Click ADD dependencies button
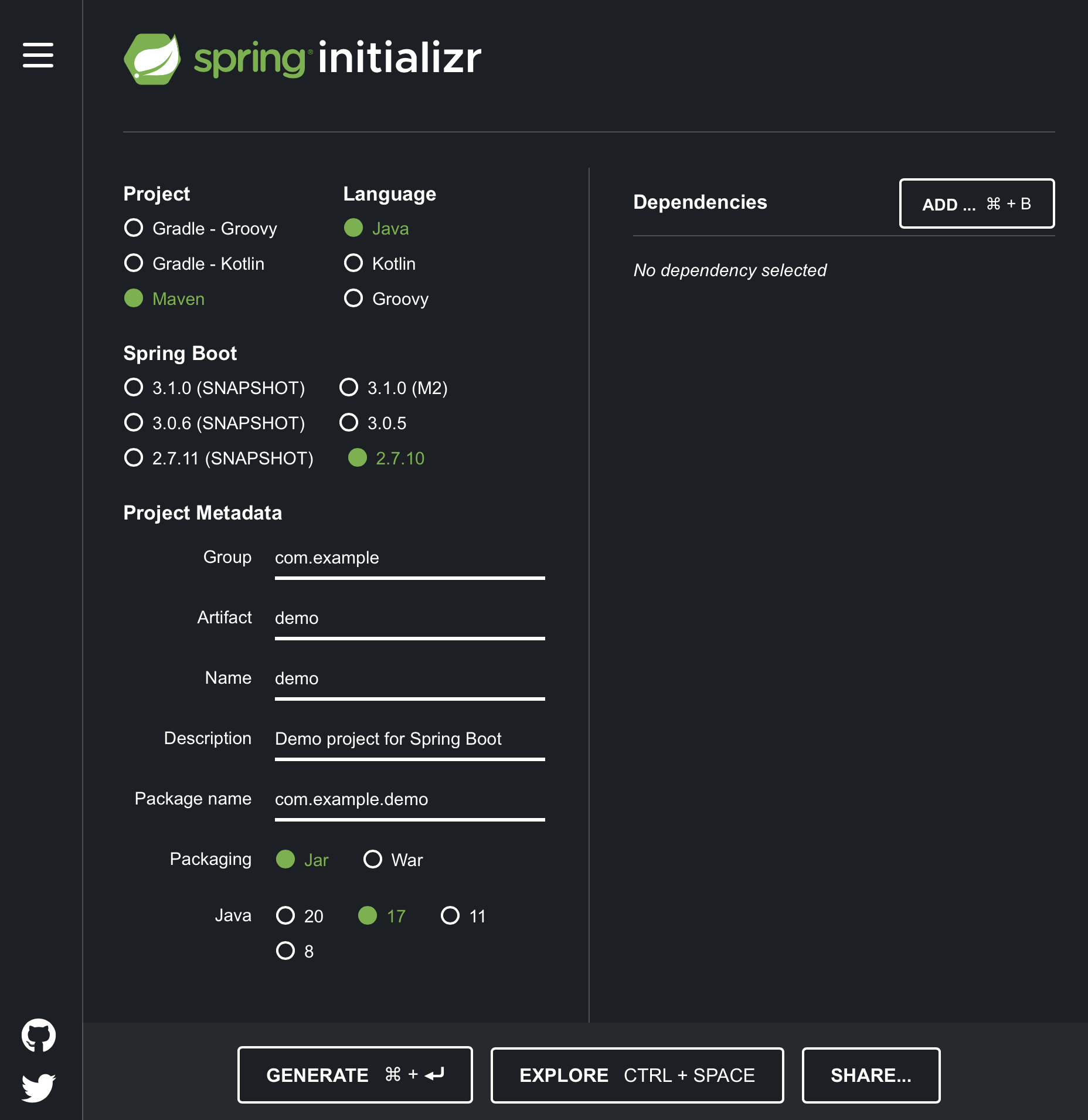 pyautogui.click(x=977, y=203)
